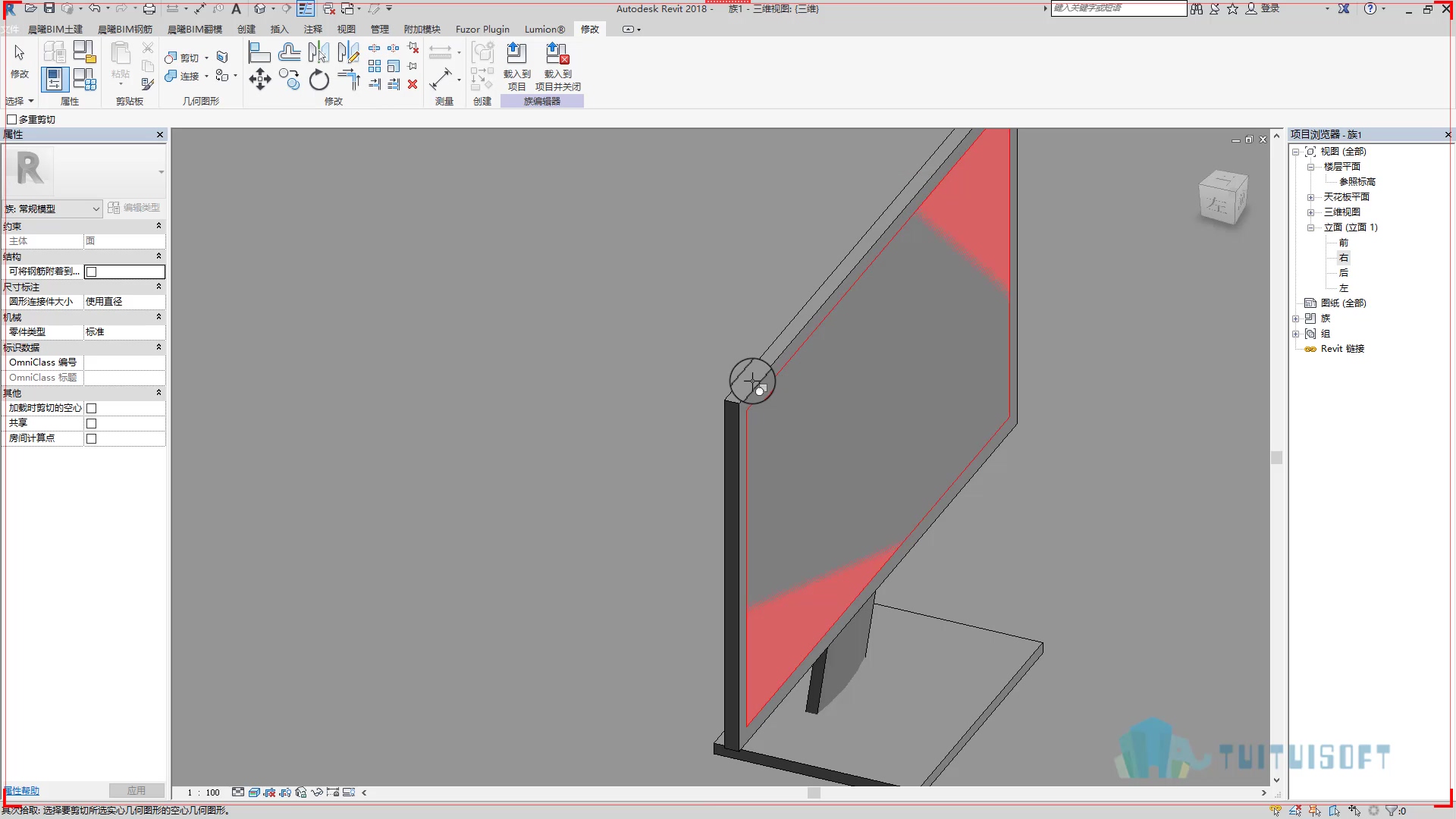Viewport: 1456px width, 819px height.
Task: Click the Rotate tool icon
Action: click(x=319, y=79)
